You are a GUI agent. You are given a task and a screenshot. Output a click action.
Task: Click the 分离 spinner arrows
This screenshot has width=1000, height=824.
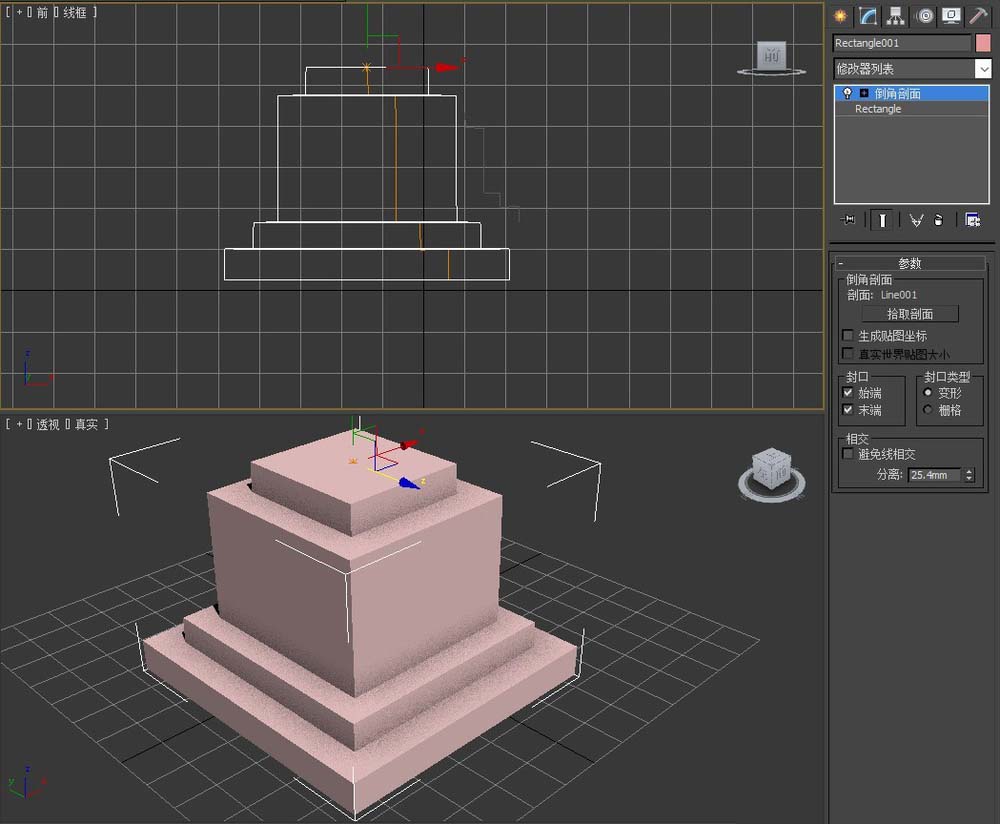[969, 475]
